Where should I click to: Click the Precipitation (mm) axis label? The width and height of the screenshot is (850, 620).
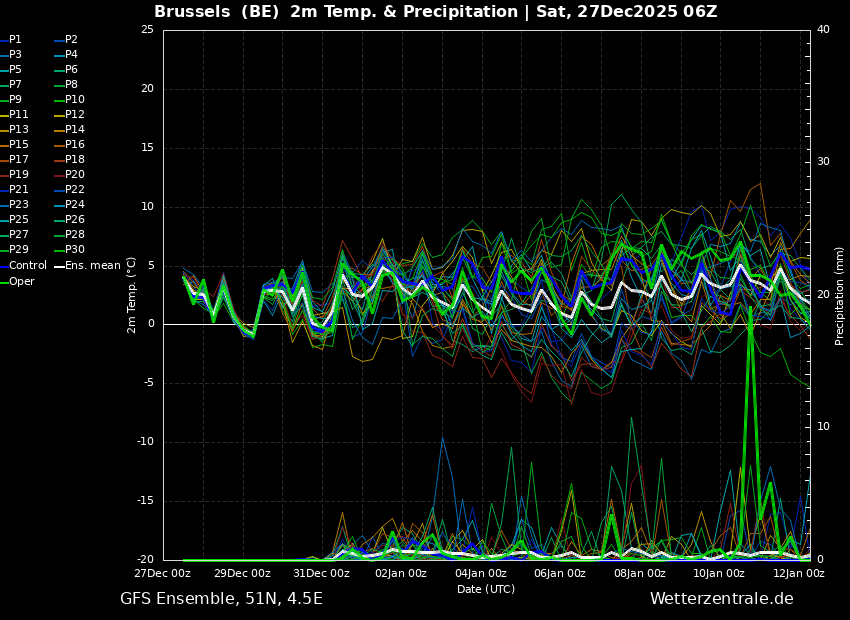click(840, 295)
